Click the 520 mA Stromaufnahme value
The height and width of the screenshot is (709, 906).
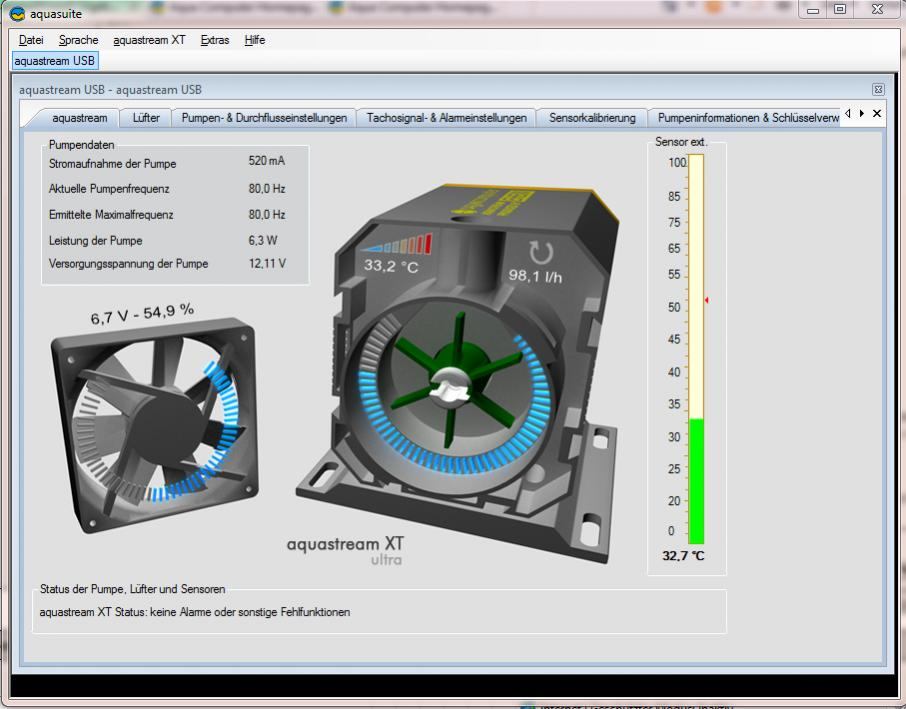[x=267, y=161]
